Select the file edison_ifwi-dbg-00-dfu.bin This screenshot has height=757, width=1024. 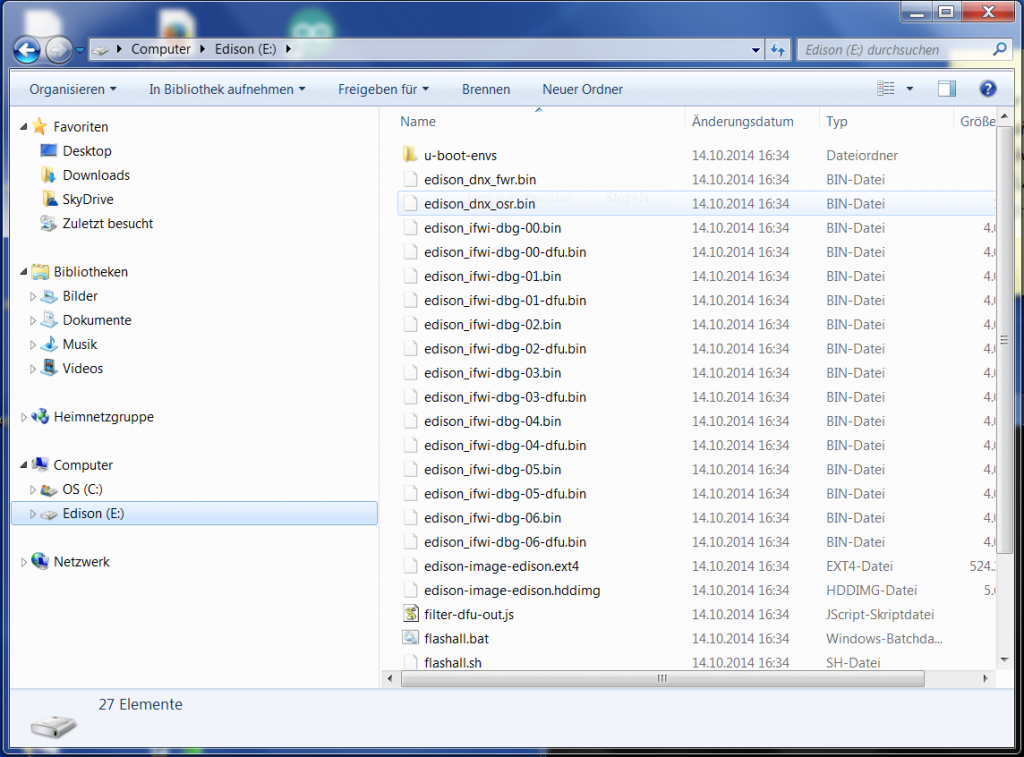pyautogui.click(x=505, y=252)
